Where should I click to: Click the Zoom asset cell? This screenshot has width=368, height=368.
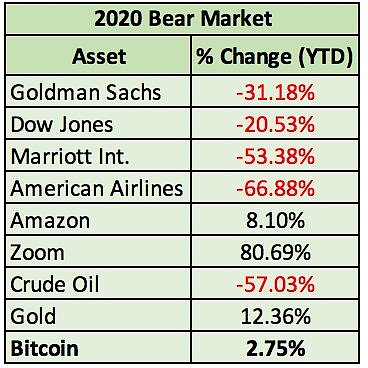tap(98, 251)
